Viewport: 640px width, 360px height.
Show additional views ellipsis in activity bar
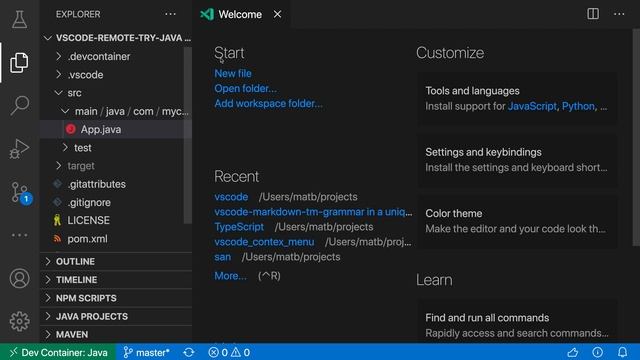[19, 235]
